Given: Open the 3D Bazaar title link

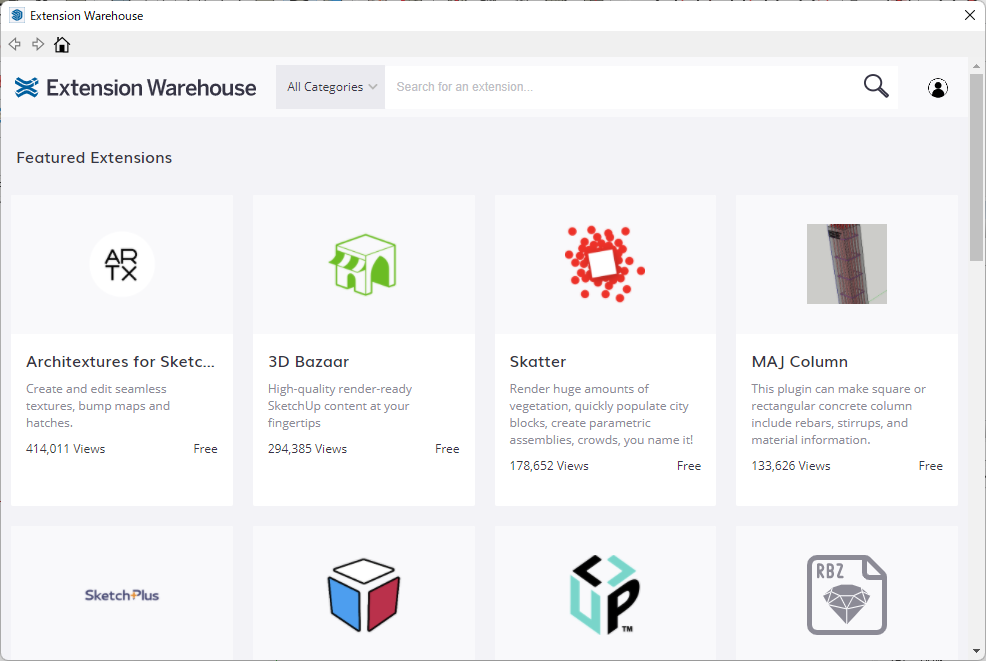Looking at the screenshot, I should [308, 362].
